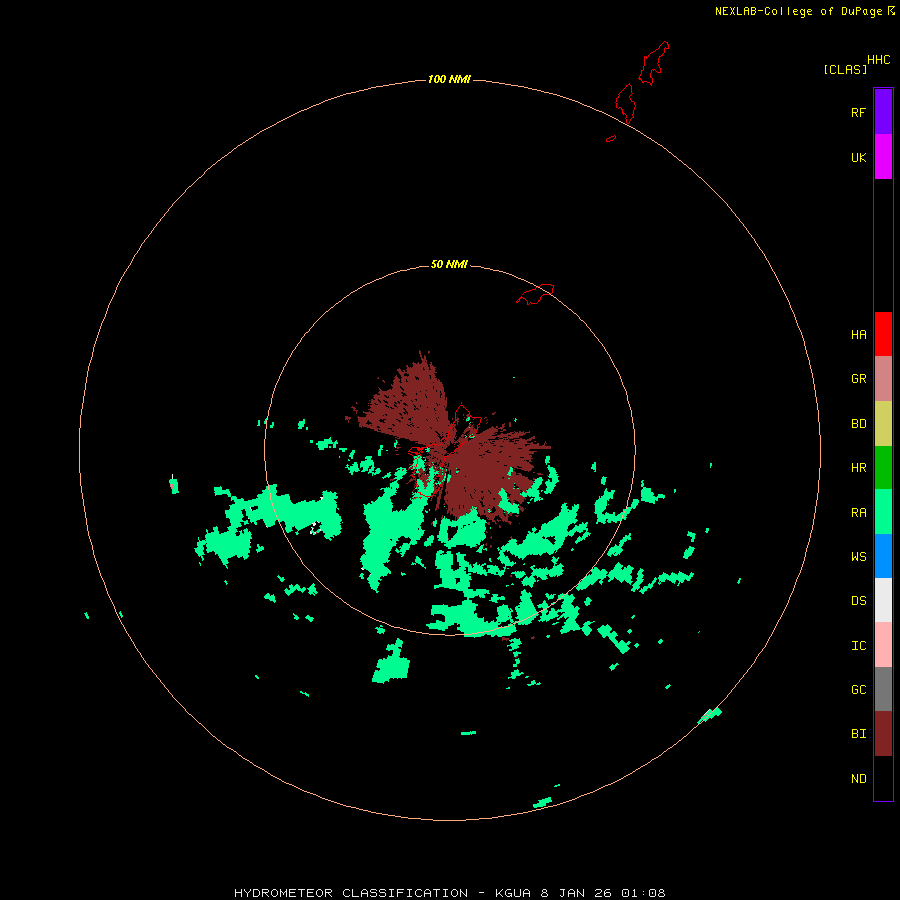Click the HHC product label
Screen dimensions: 900x900
[x=878, y=60]
